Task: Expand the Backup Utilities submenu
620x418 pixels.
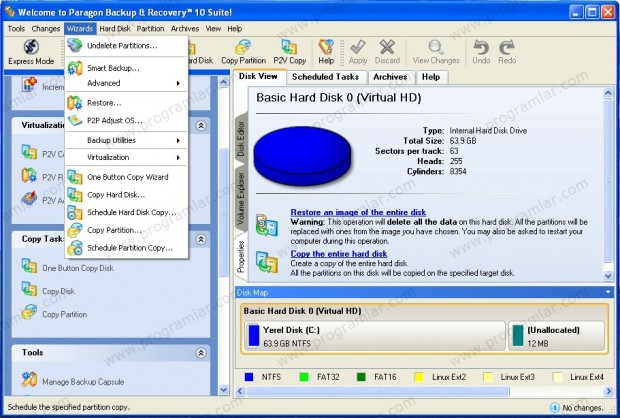Action: point(127,140)
